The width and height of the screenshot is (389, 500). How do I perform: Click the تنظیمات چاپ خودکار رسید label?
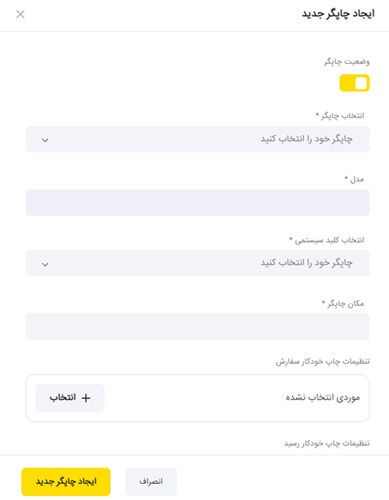click(x=327, y=443)
